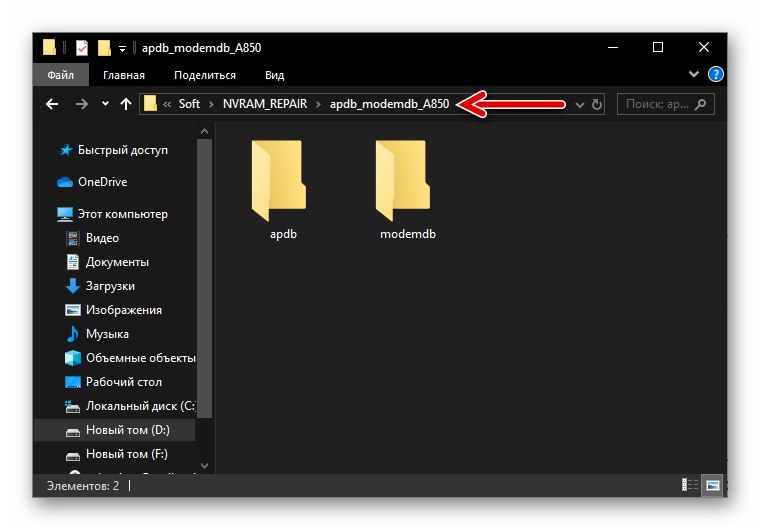This screenshot has width=760, height=530.
Task: Click the navigation pane scrollbar thumb
Action: [205, 278]
